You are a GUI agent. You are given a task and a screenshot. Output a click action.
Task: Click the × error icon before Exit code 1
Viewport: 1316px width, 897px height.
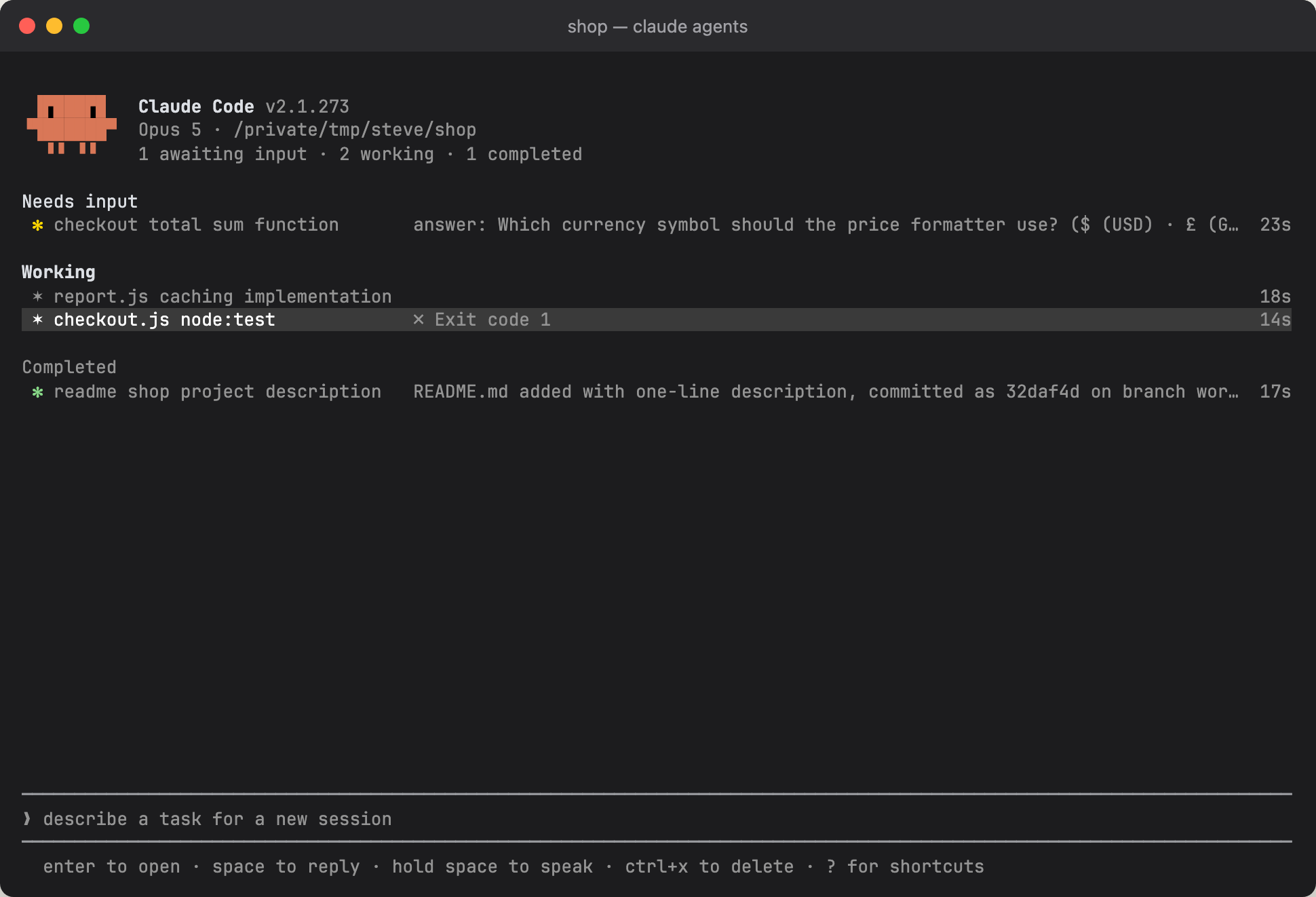(x=419, y=320)
